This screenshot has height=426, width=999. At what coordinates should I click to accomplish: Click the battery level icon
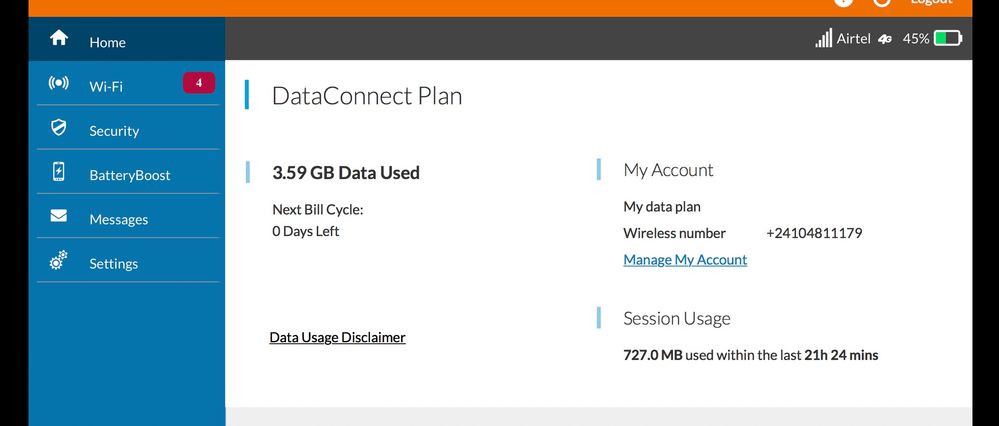(x=947, y=39)
